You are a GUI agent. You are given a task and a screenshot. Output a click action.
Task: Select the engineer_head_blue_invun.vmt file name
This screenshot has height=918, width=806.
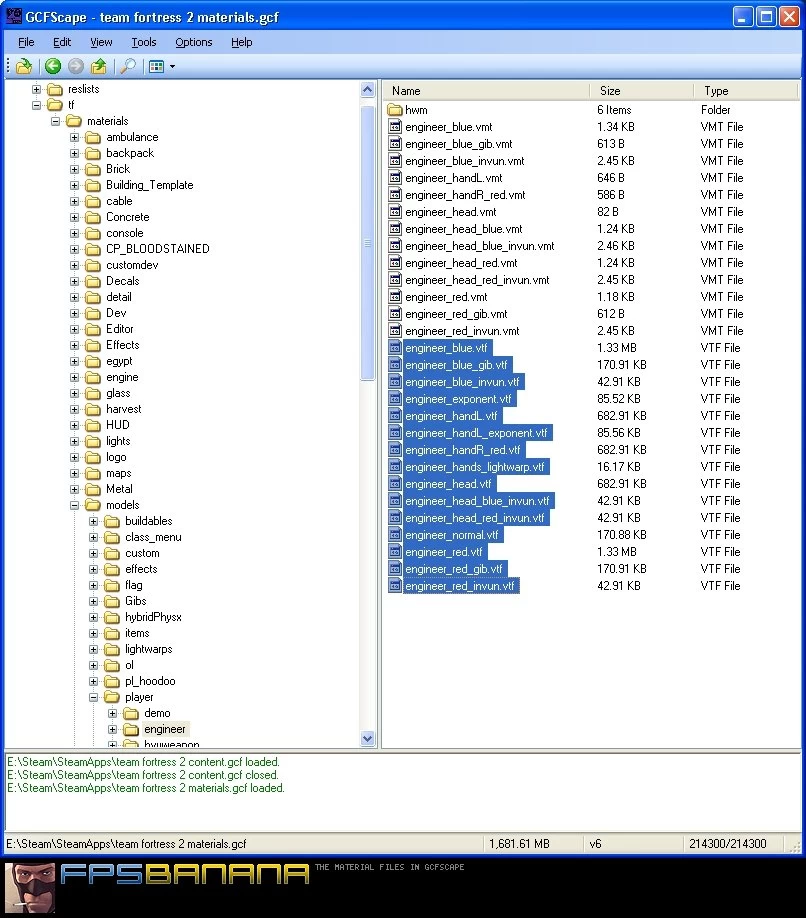point(479,246)
